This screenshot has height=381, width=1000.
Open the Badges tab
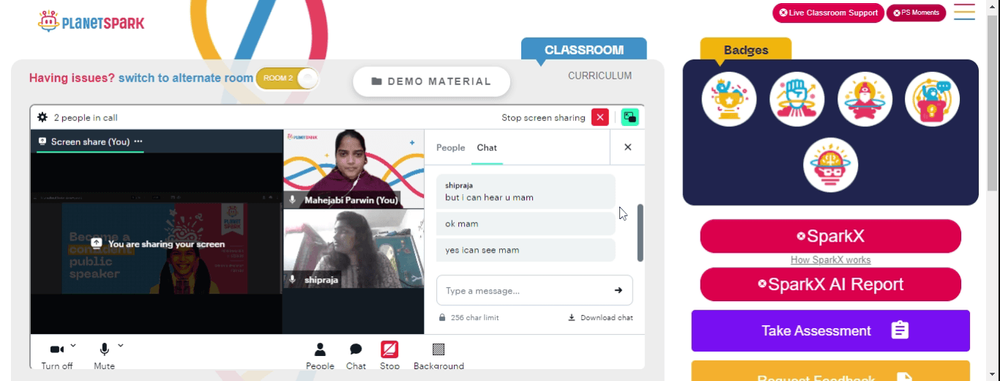click(746, 50)
